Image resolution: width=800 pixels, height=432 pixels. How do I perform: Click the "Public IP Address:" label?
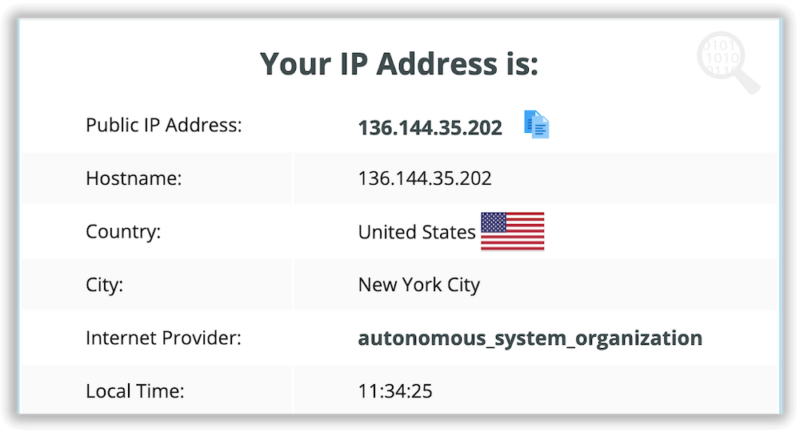(x=164, y=125)
